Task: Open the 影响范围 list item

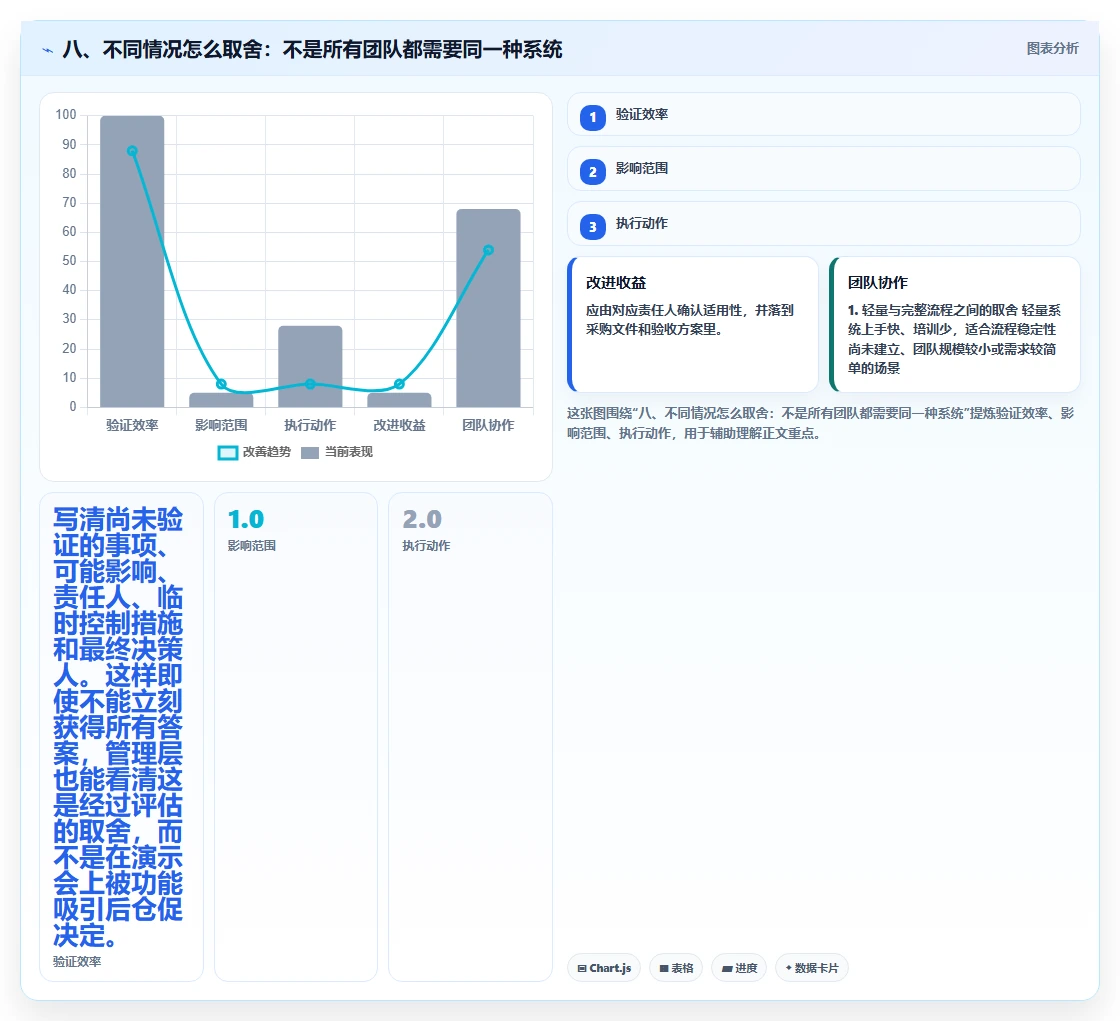Action: (x=824, y=169)
